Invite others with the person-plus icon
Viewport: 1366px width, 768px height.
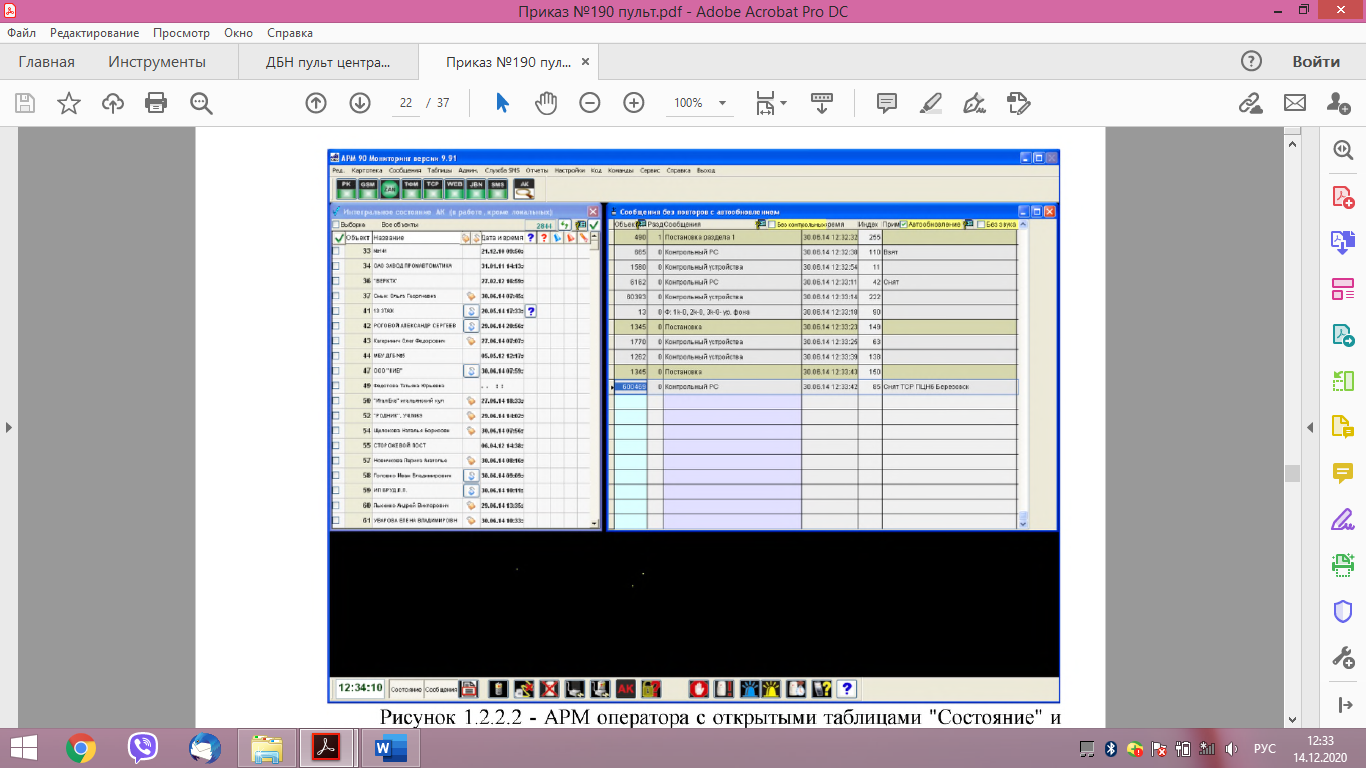tap(1339, 103)
